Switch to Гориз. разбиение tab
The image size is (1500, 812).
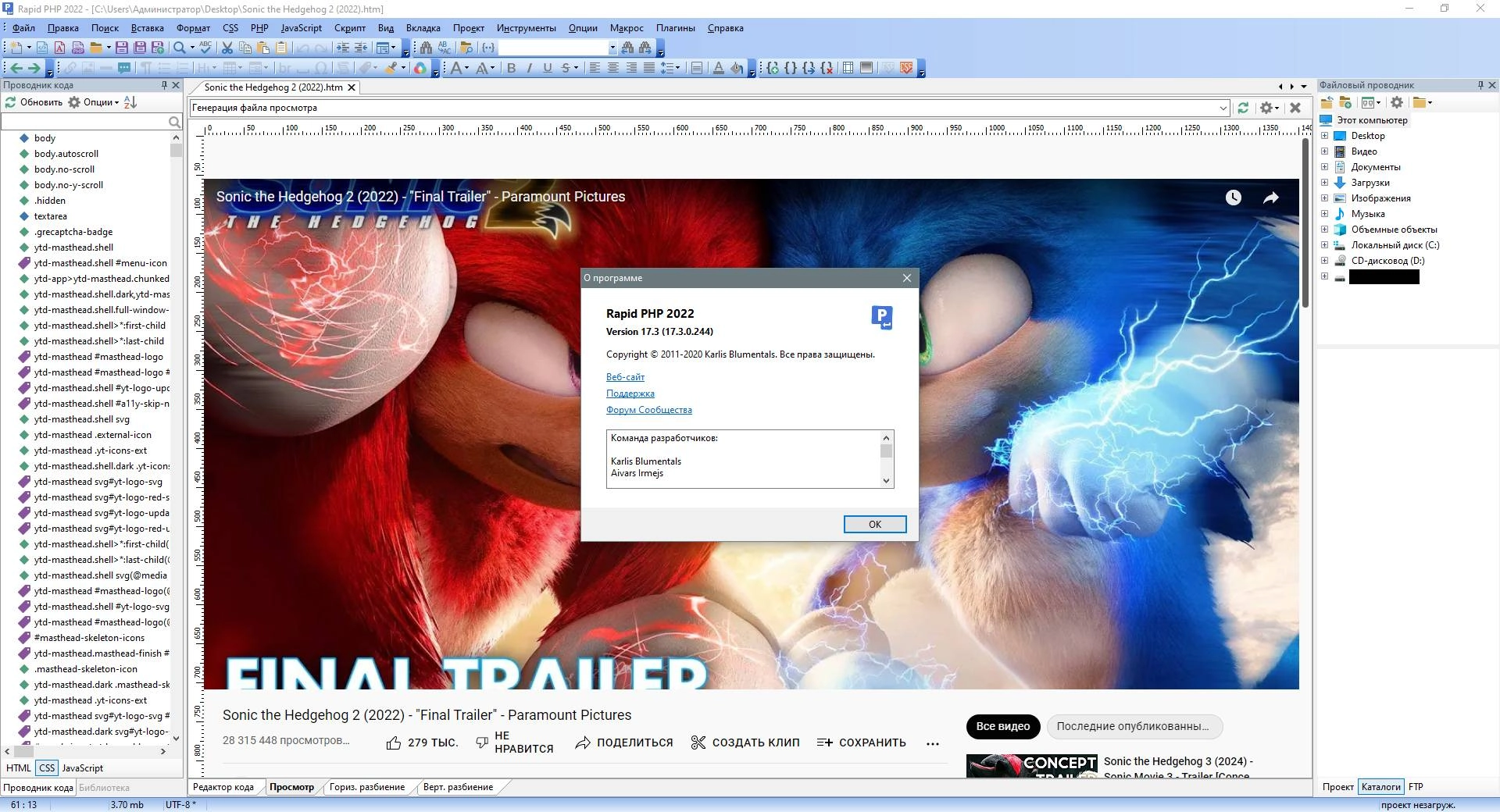[x=367, y=787]
